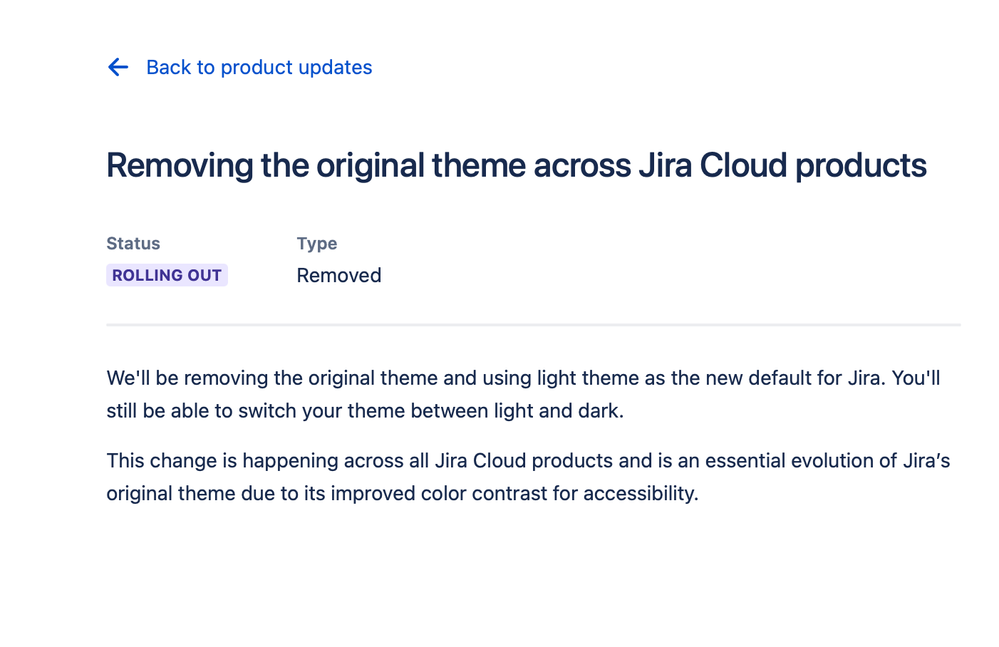
Task: Click Jira Cloud products in the heading
Action: click(782, 165)
